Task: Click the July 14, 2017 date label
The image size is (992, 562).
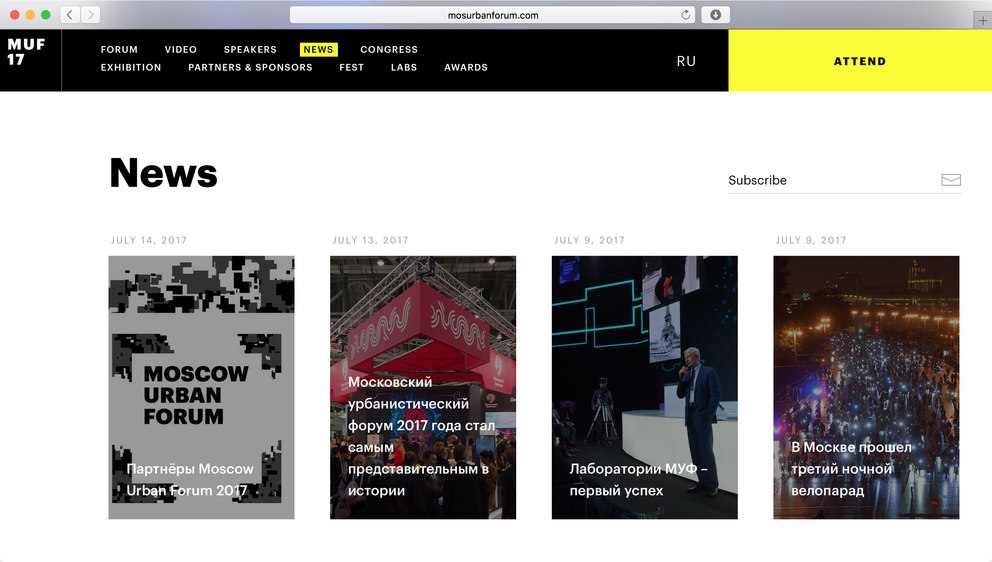Action: 149,240
